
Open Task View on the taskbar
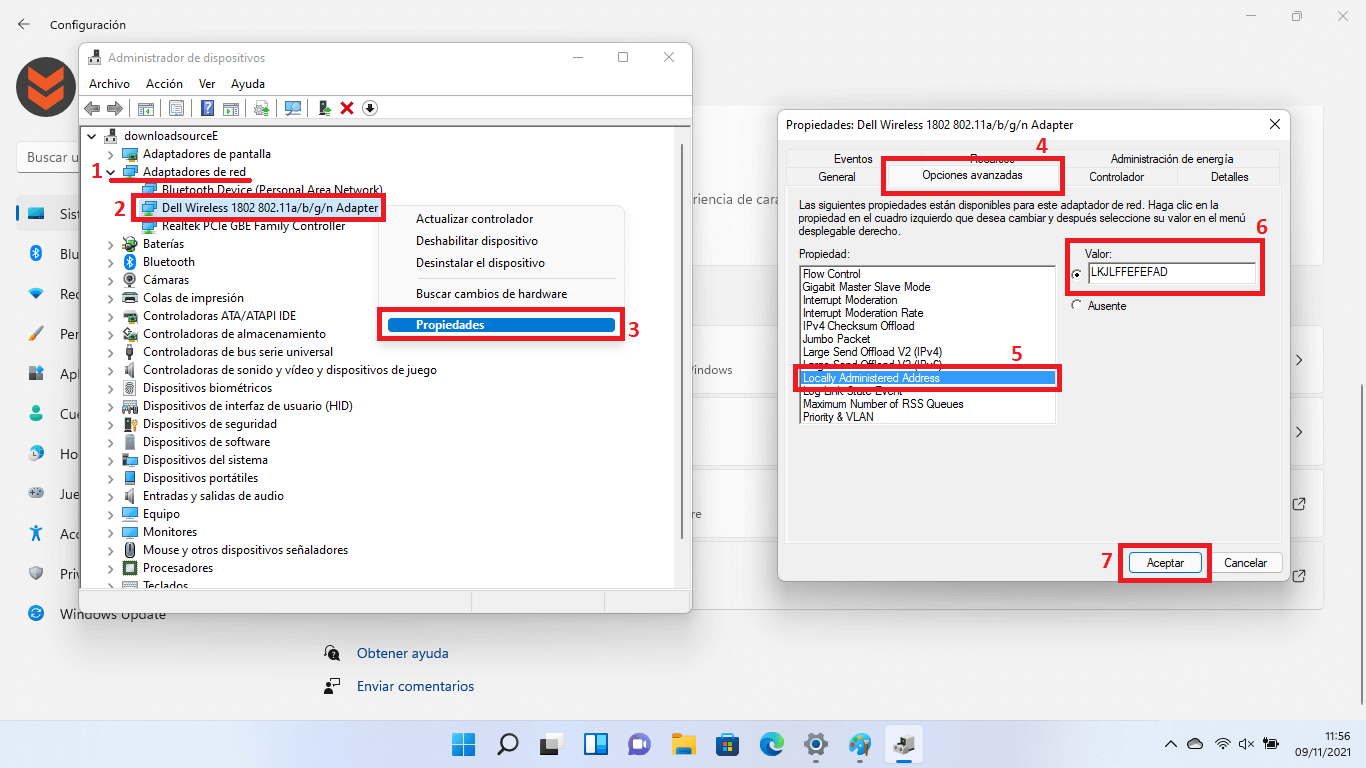click(551, 744)
